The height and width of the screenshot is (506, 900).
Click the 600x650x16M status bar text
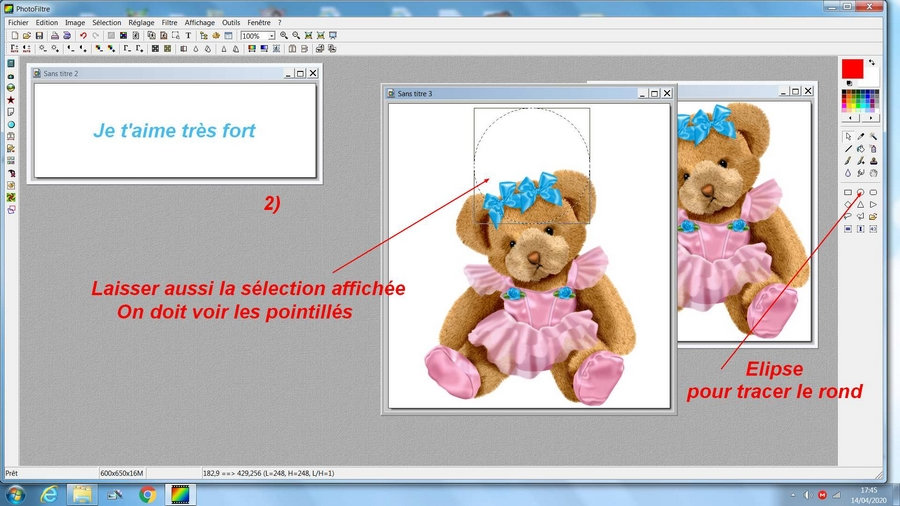point(122,473)
